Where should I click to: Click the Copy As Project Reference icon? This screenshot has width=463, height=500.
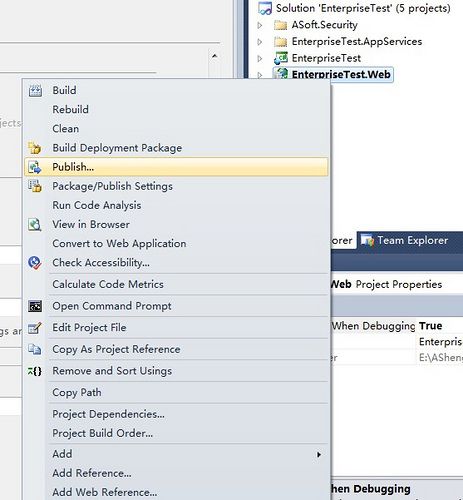tap(35, 349)
